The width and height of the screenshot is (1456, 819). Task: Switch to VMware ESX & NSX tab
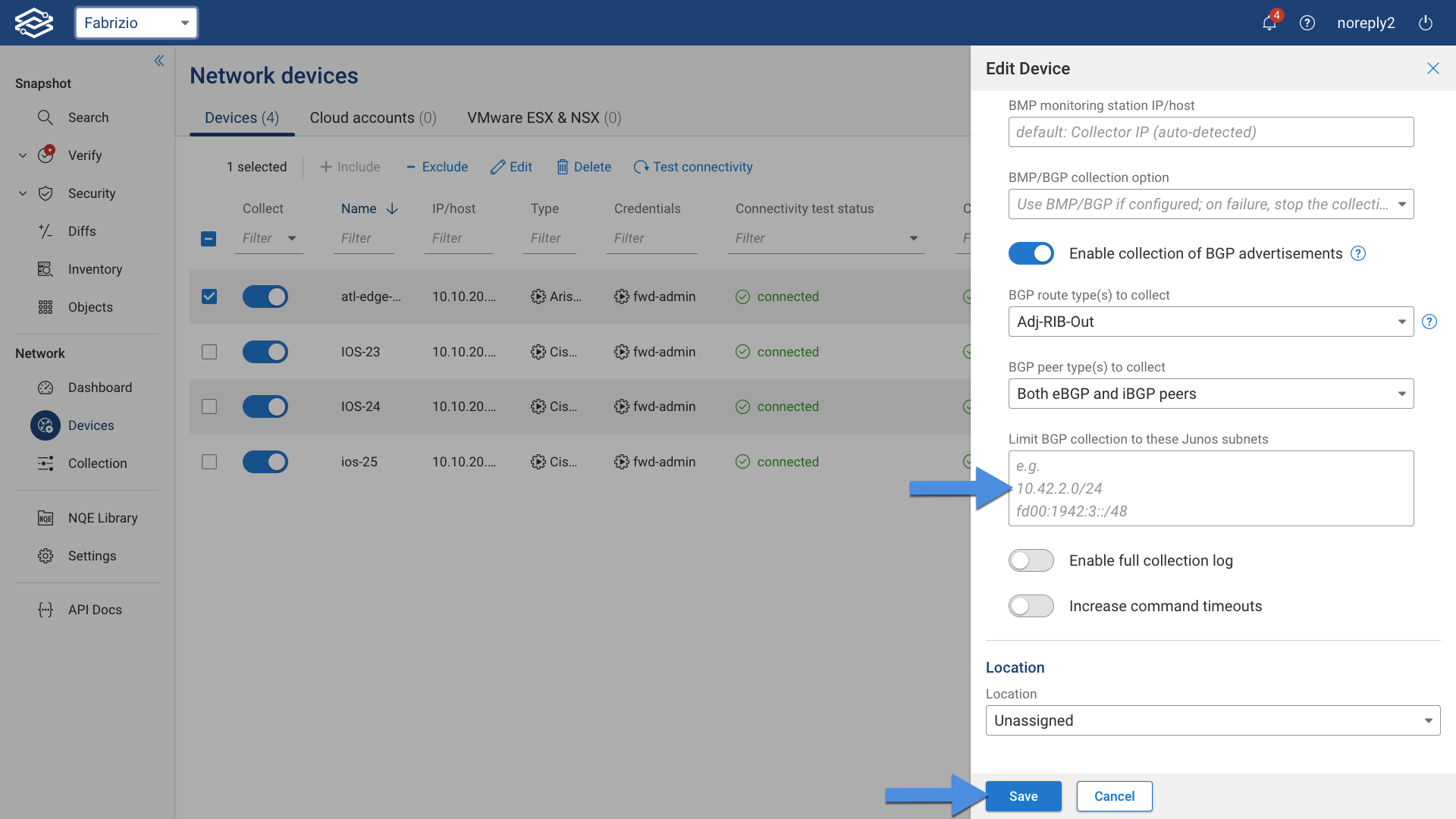pos(544,118)
